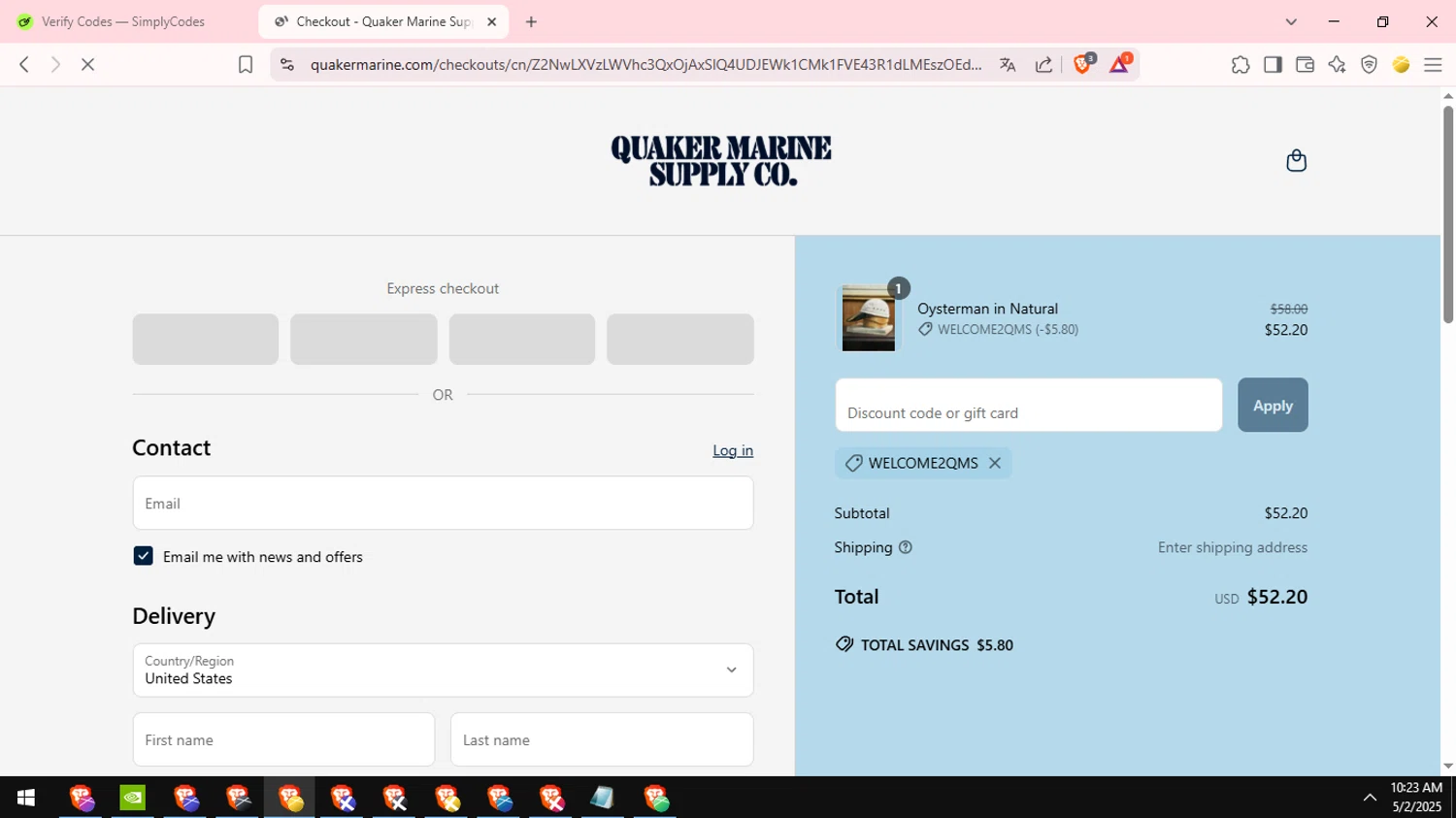Open Brave Shields lion icon
The width and height of the screenshot is (1456, 818).
[x=1083, y=64]
